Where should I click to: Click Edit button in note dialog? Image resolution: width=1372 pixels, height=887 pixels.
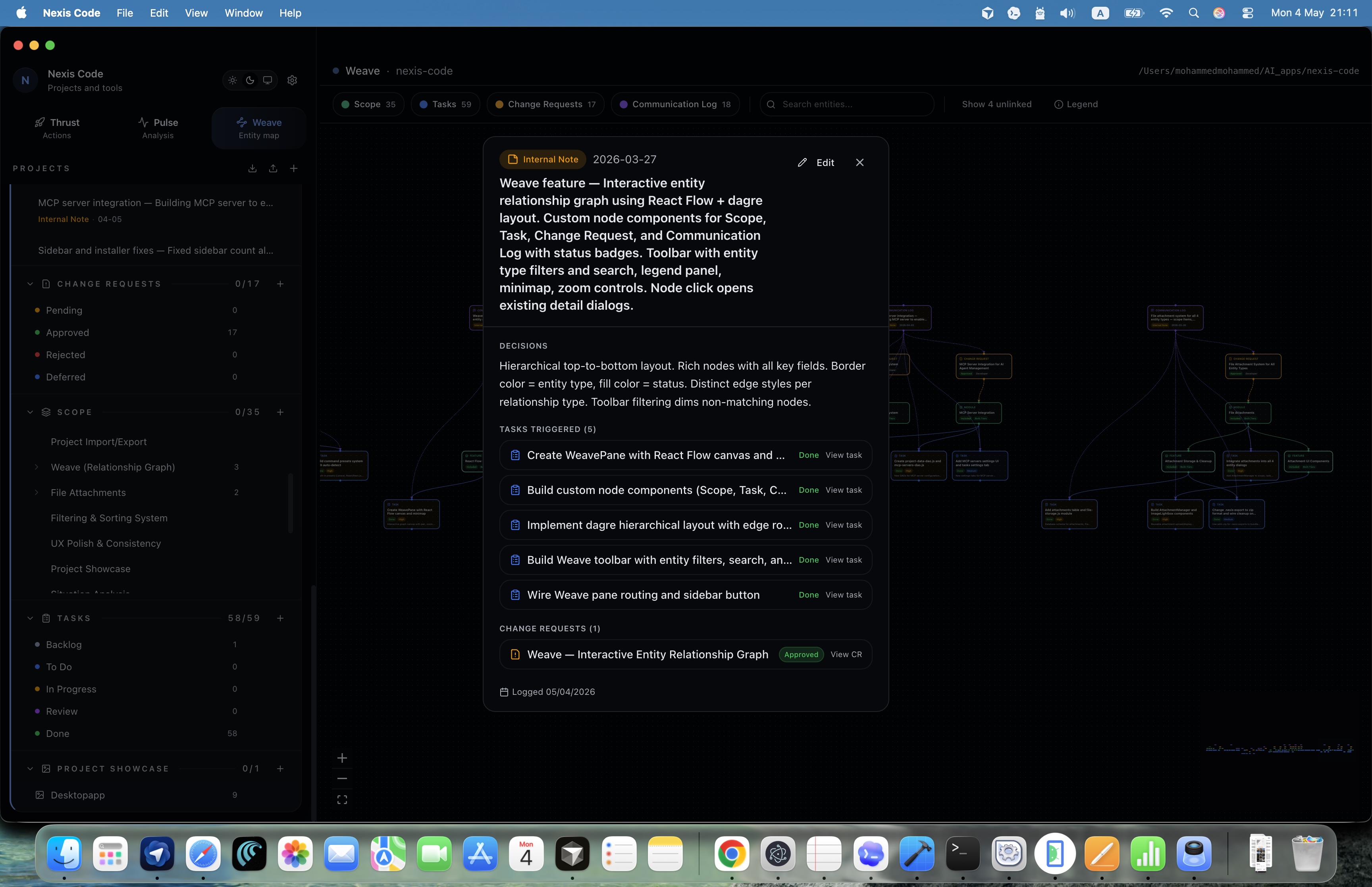point(816,162)
